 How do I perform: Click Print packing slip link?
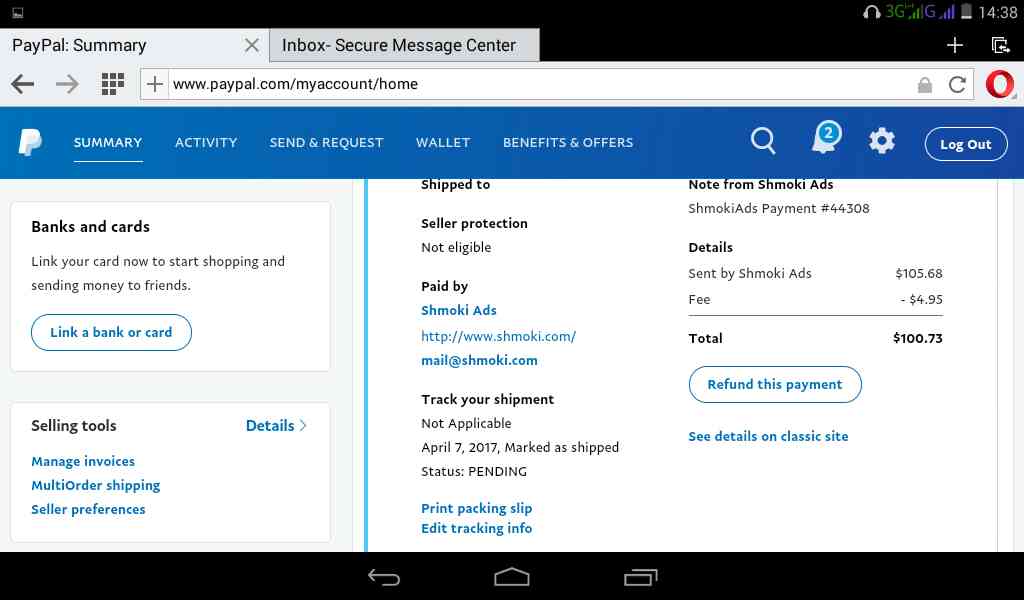click(477, 509)
